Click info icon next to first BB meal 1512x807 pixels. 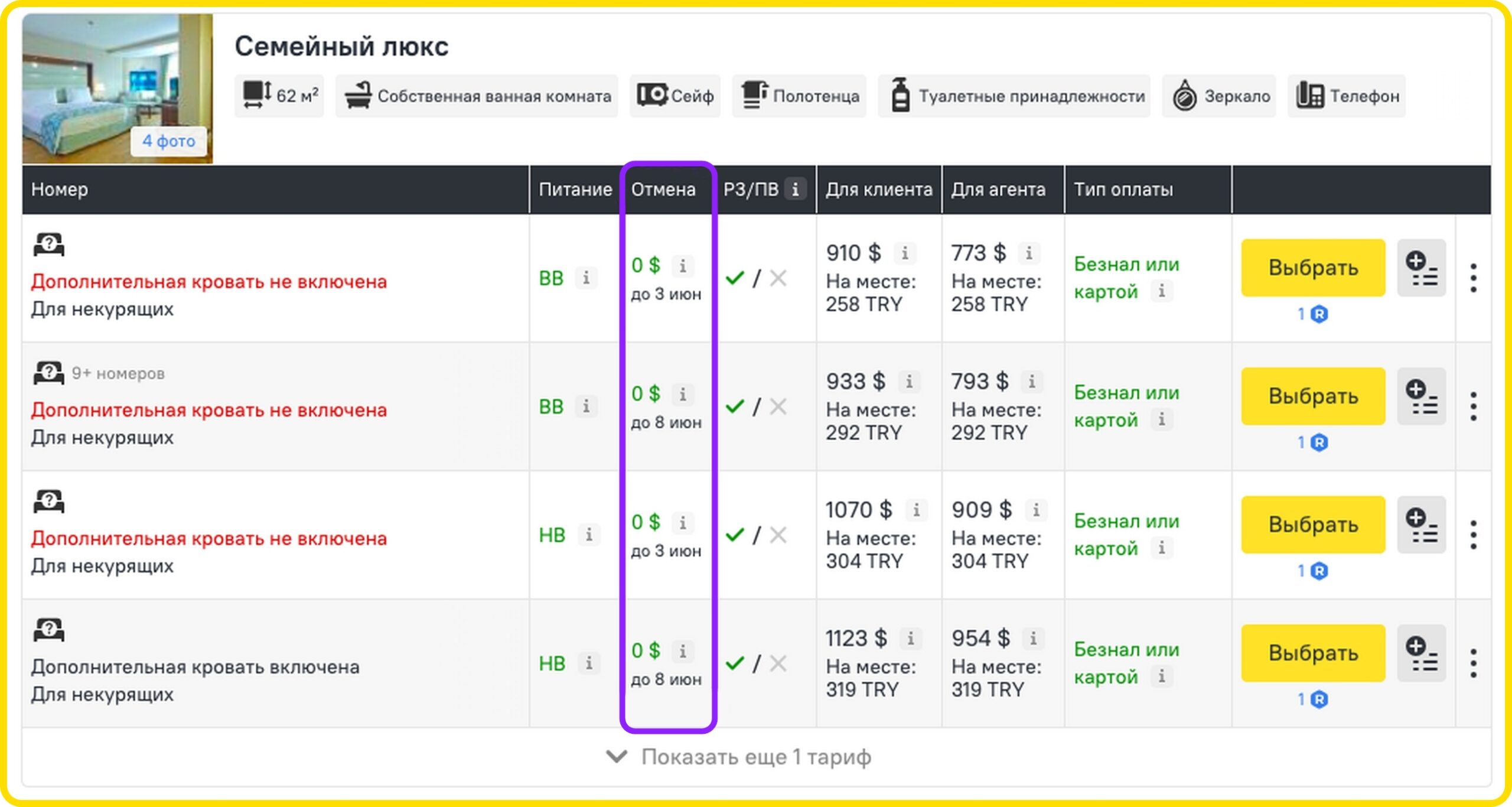pyautogui.click(x=586, y=278)
